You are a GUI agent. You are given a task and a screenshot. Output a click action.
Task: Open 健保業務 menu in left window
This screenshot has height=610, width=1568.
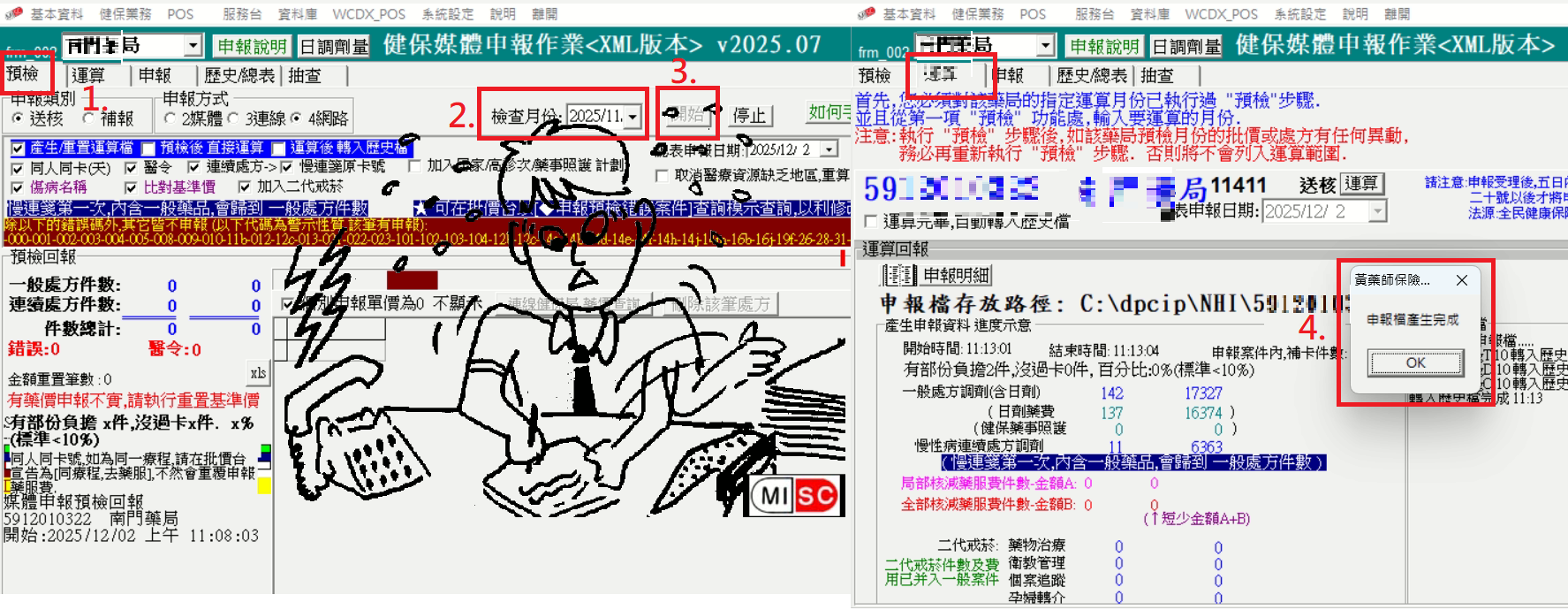point(125,14)
